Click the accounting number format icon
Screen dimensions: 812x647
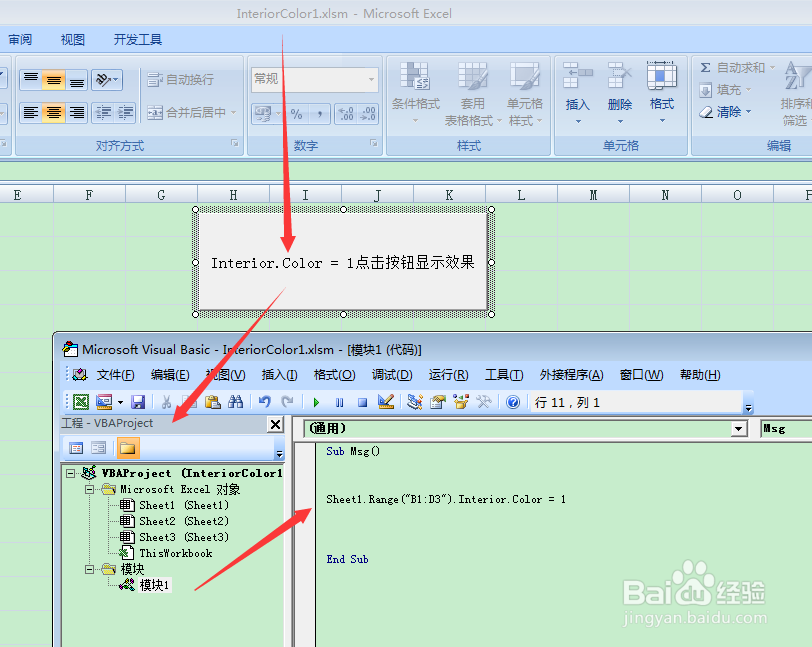pos(264,113)
